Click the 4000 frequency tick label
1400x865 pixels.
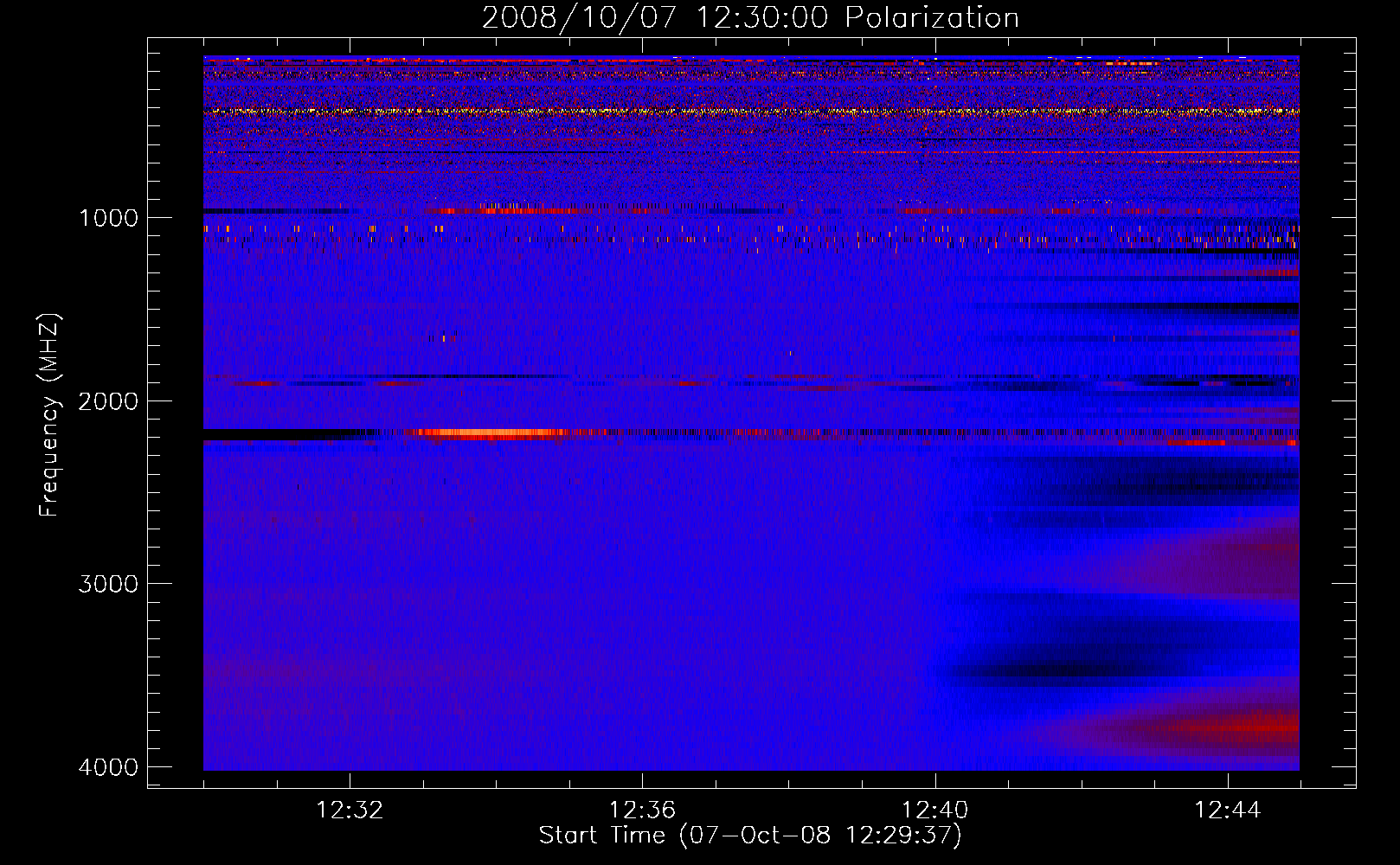(108, 766)
